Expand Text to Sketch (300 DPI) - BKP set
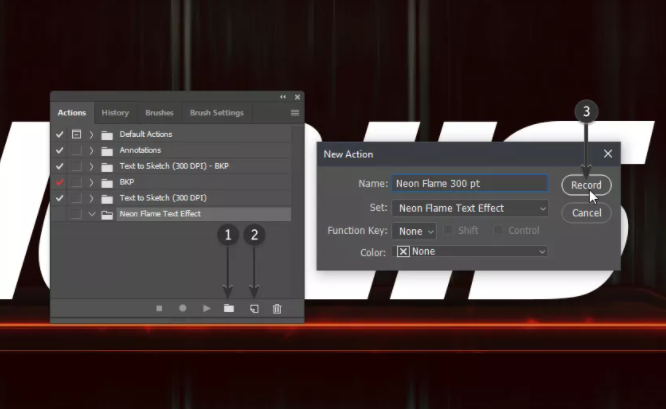The image size is (666, 409). pos(91,166)
